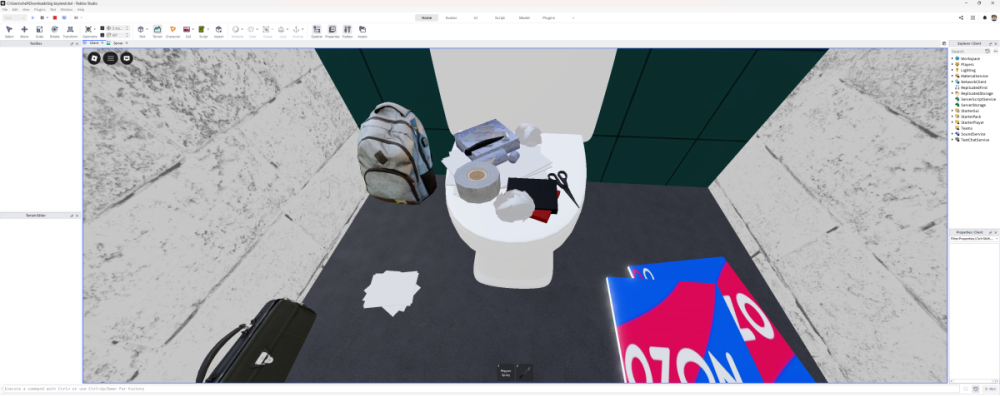Expand the Workspace node

(x=952, y=58)
